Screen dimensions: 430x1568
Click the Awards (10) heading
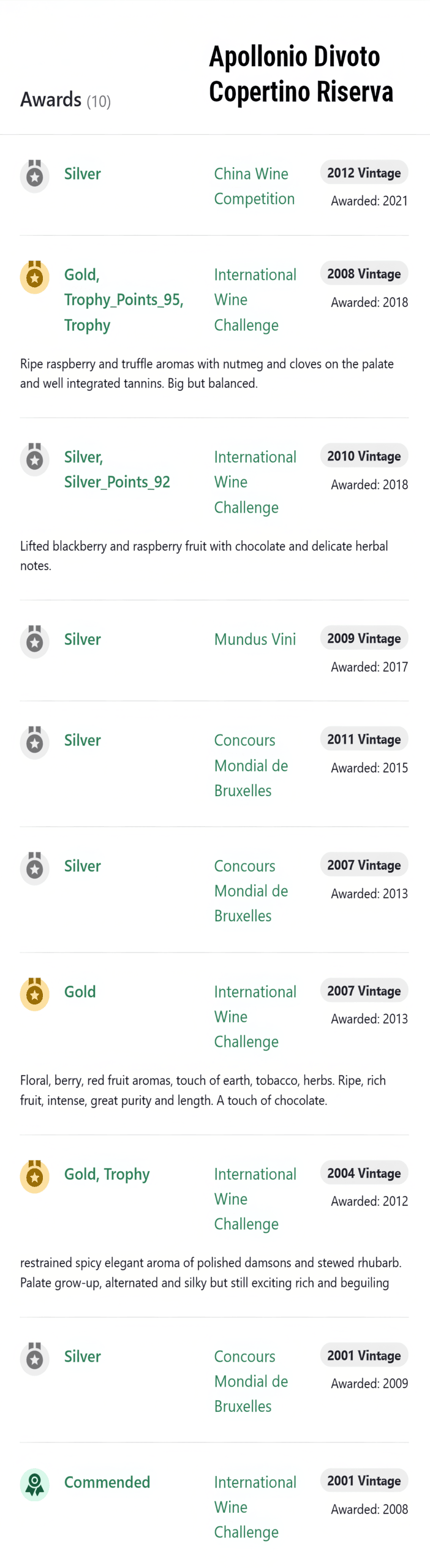coord(66,99)
